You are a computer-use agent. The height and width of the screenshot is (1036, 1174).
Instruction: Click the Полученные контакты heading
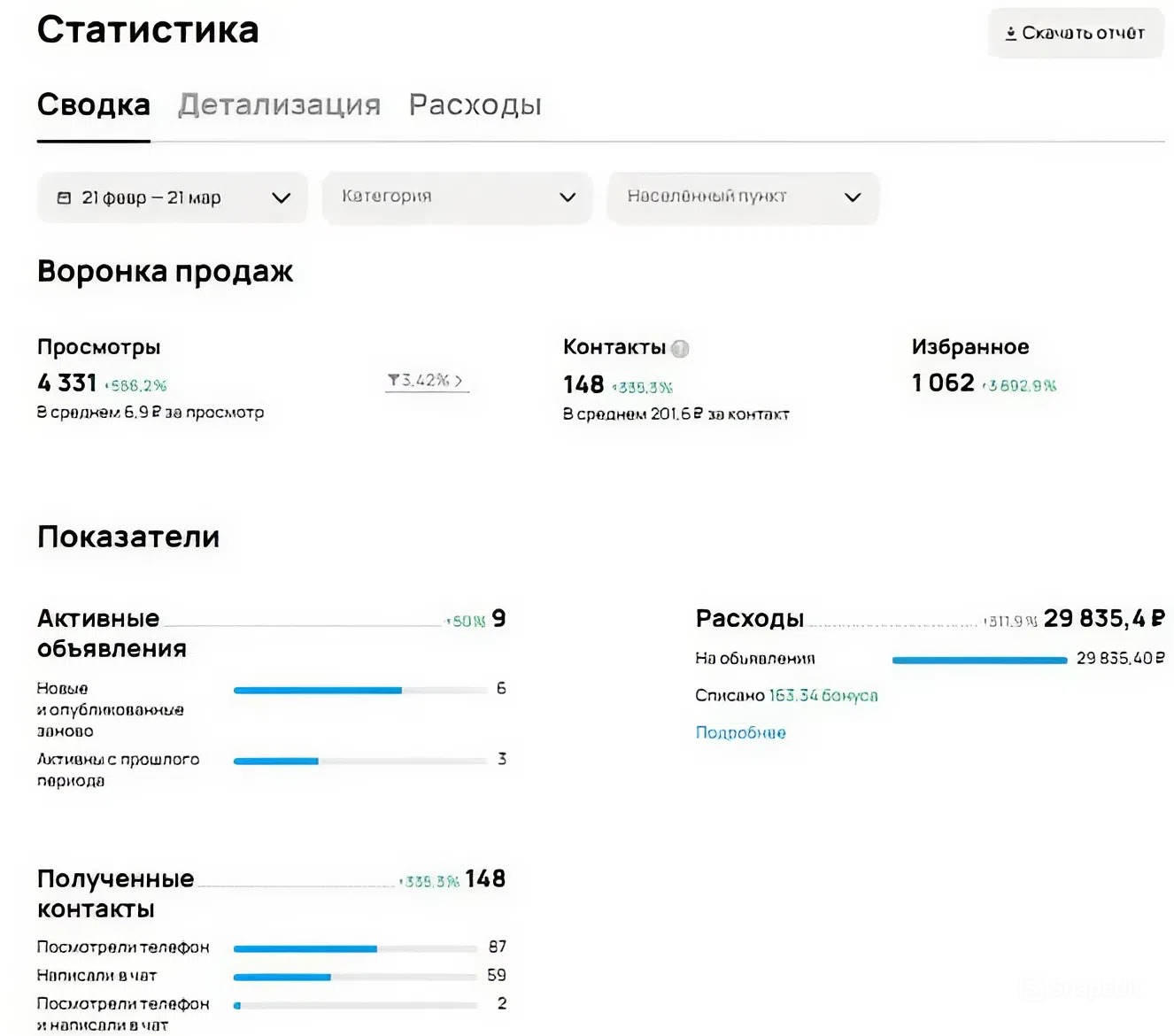point(115,893)
